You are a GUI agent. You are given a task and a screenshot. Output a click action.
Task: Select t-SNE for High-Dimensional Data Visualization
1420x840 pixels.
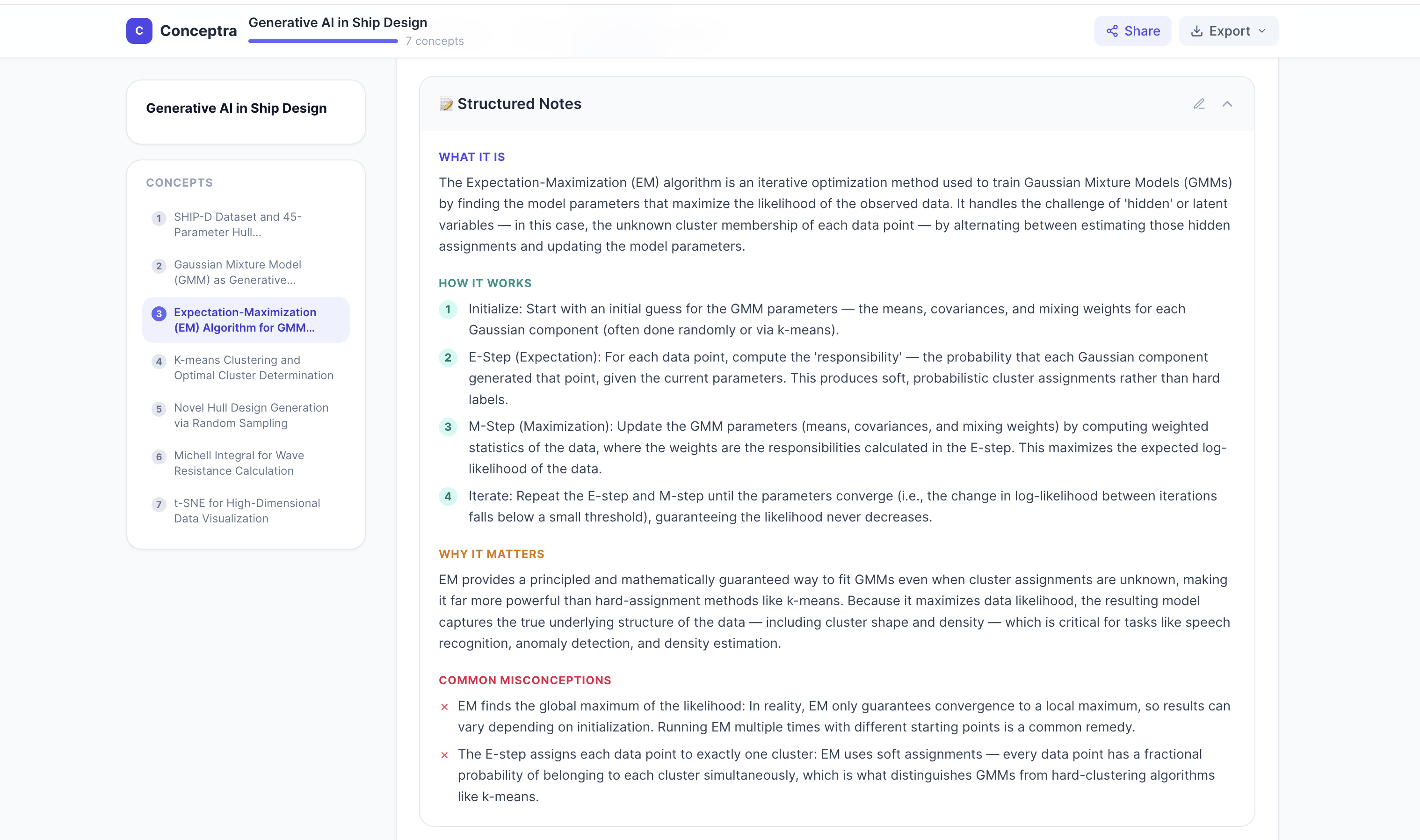pyautogui.click(x=245, y=511)
